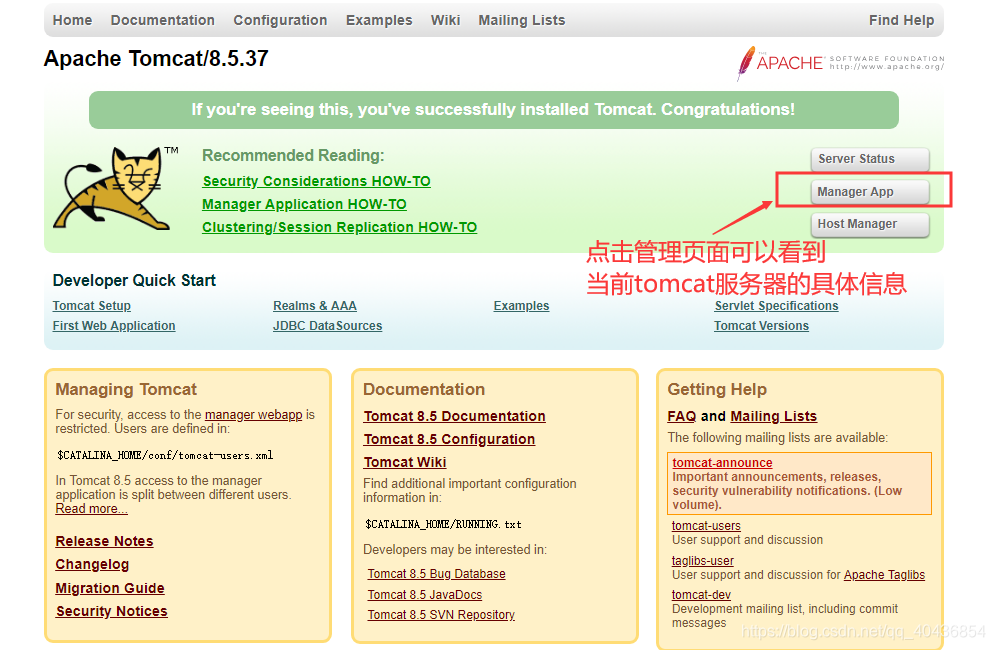Click the orange Documentation panel heading
This screenshot has width=995, height=650.
click(x=424, y=389)
